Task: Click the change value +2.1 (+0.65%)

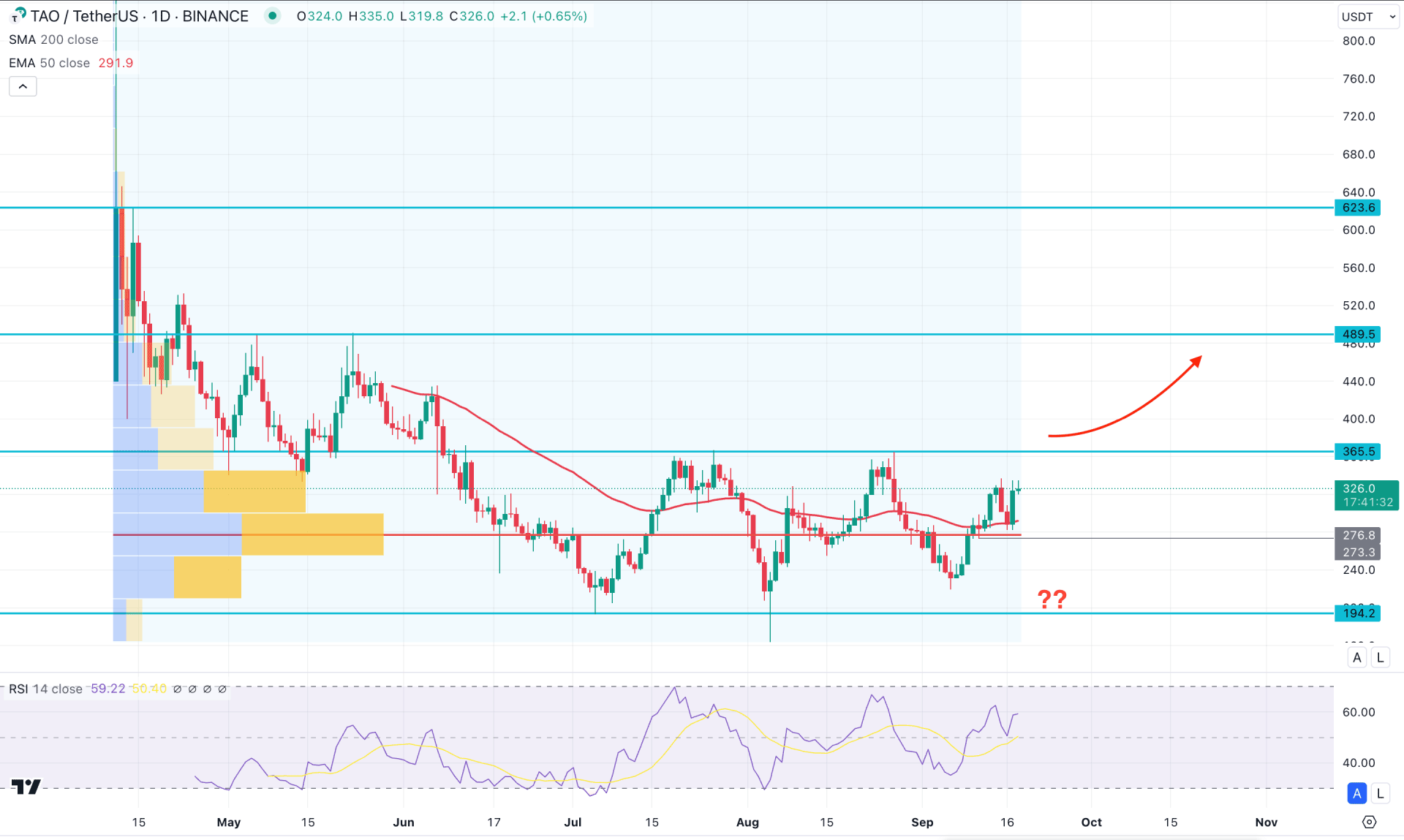Action: (544, 16)
